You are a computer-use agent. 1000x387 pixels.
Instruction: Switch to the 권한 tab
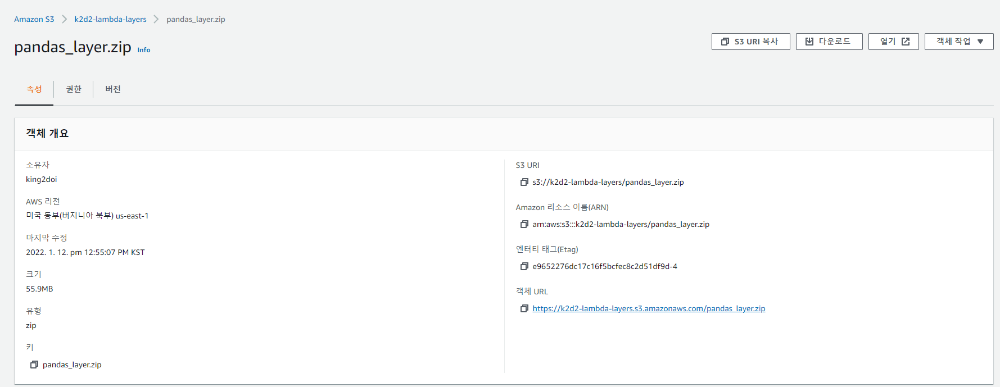[x=73, y=90]
